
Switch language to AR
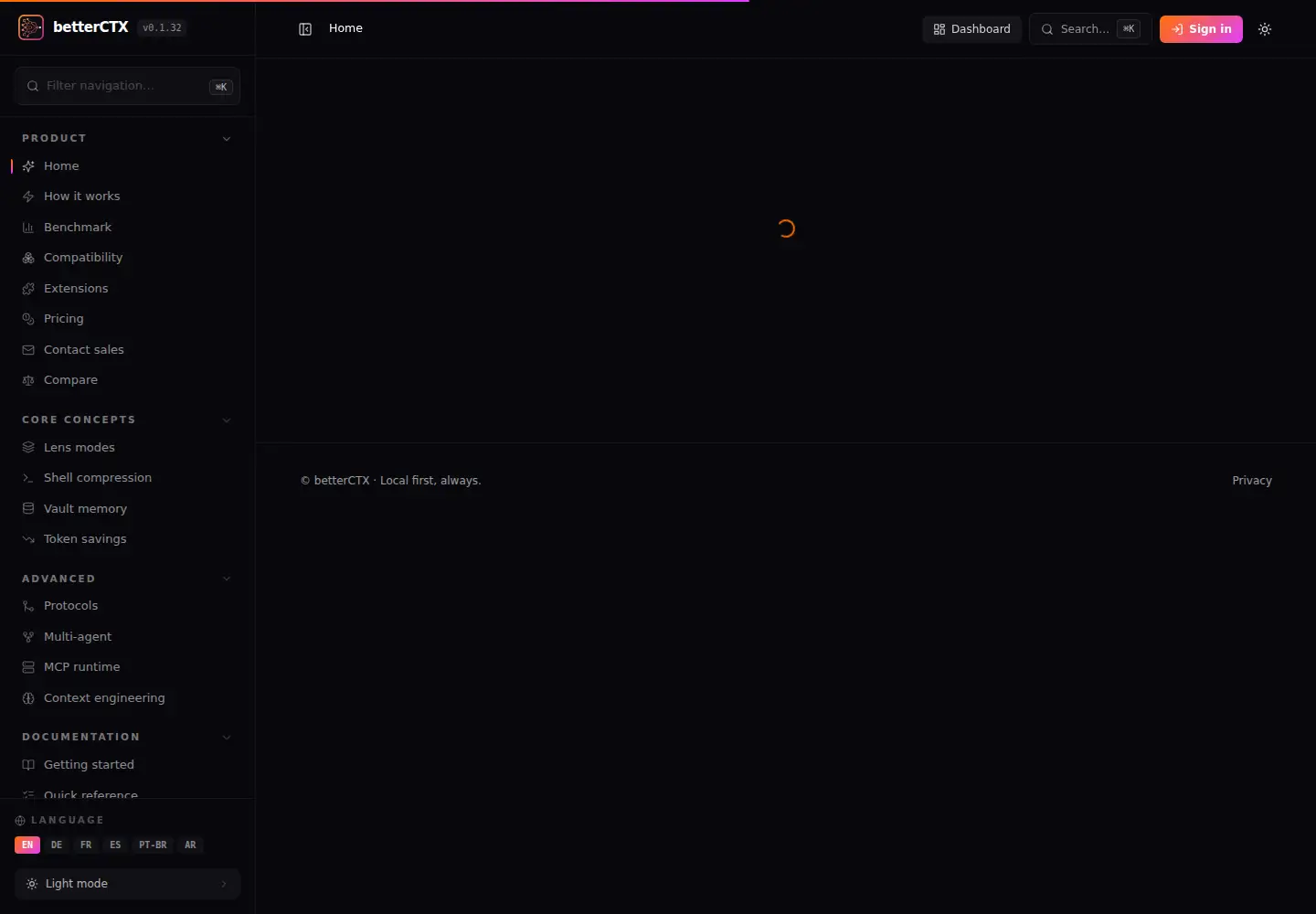[x=190, y=845]
